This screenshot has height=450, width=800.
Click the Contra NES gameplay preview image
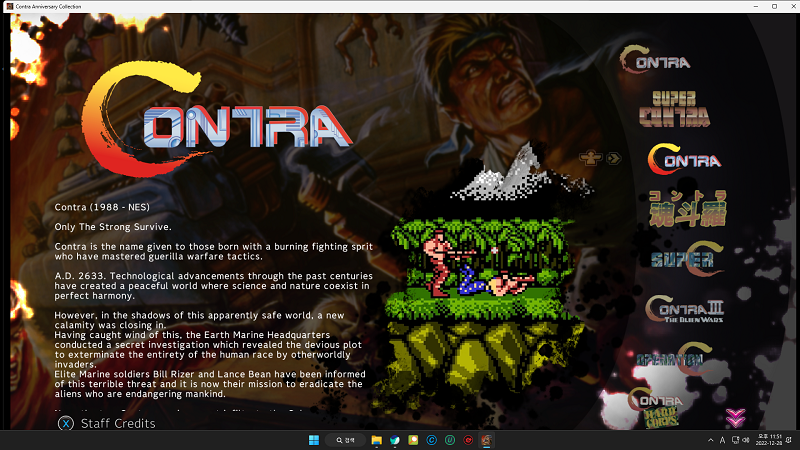[485, 270]
